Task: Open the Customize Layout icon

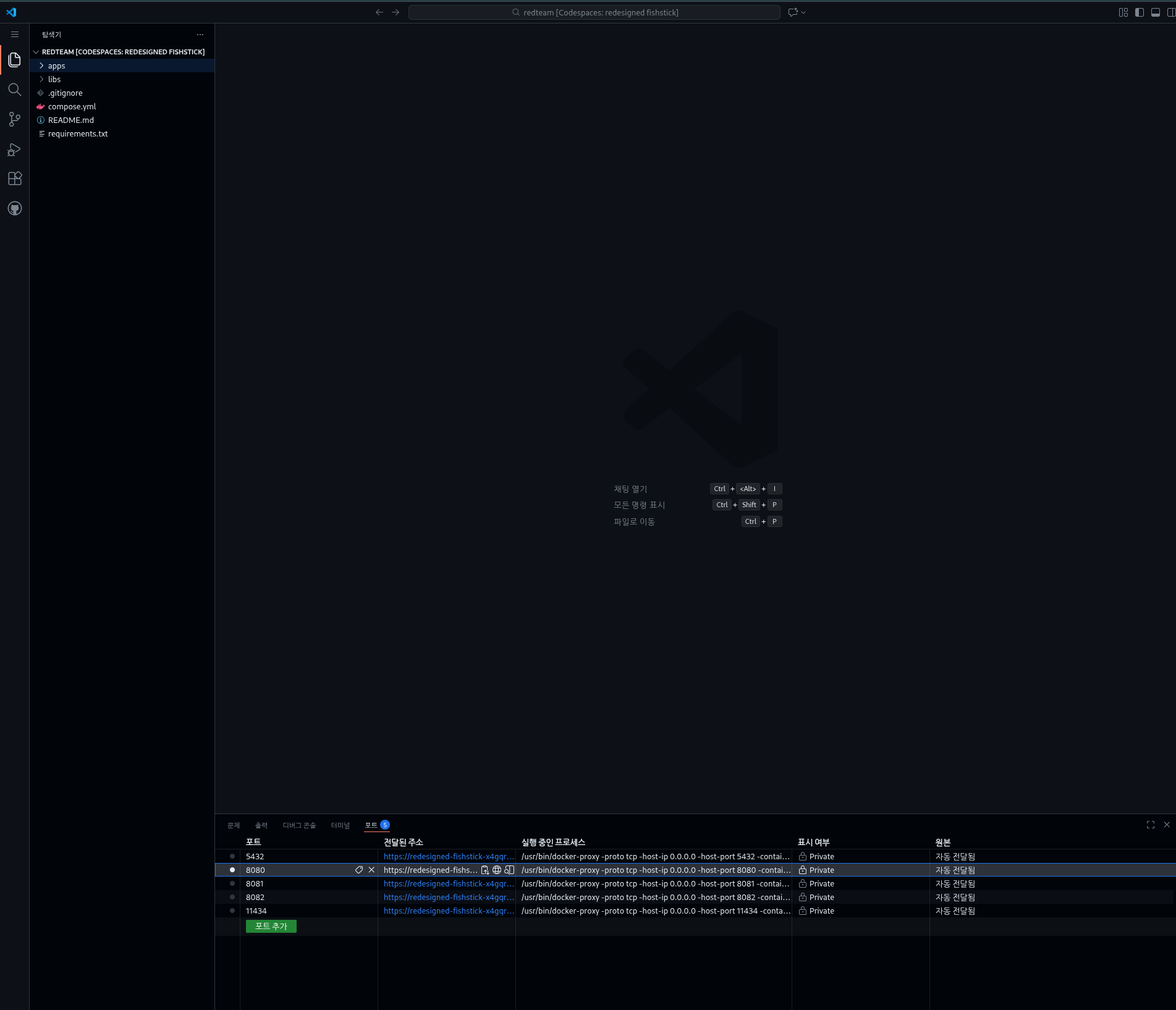Action: 1123,12
